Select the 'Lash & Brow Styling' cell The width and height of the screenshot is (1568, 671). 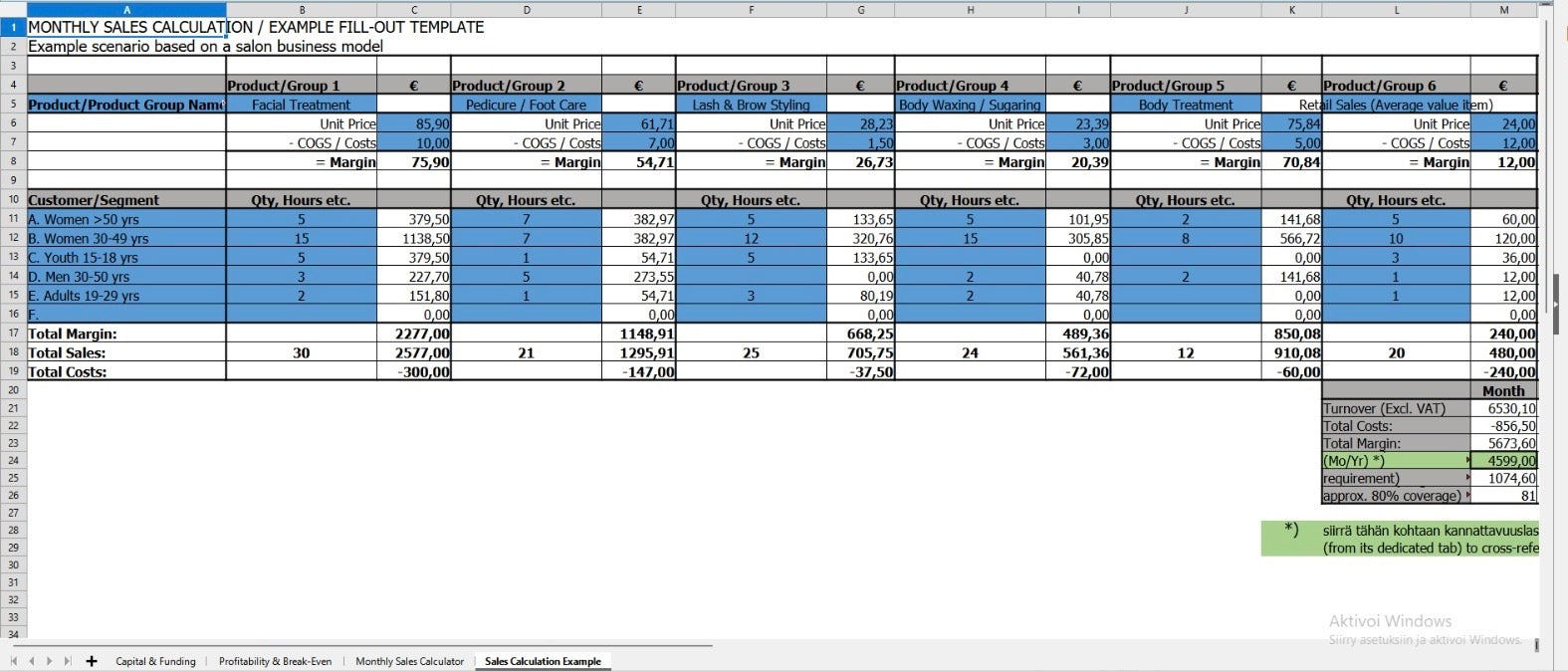coord(751,105)
